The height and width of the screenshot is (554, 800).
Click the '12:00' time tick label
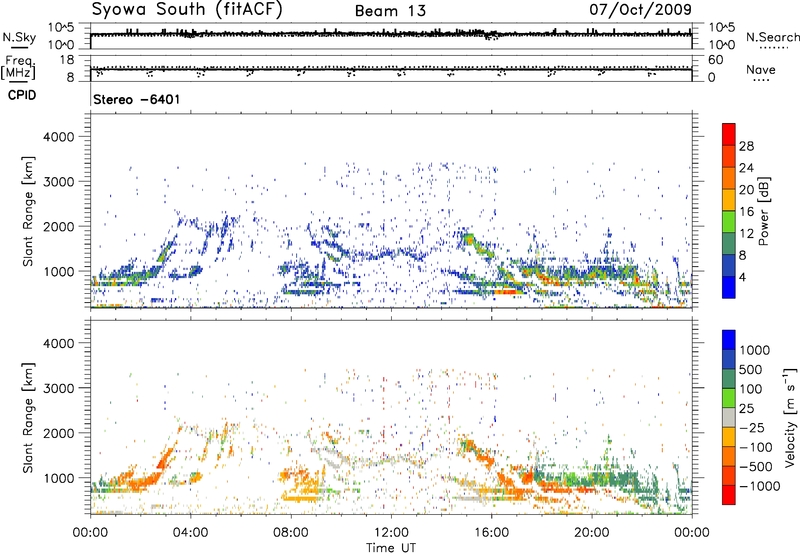(391, 533)
